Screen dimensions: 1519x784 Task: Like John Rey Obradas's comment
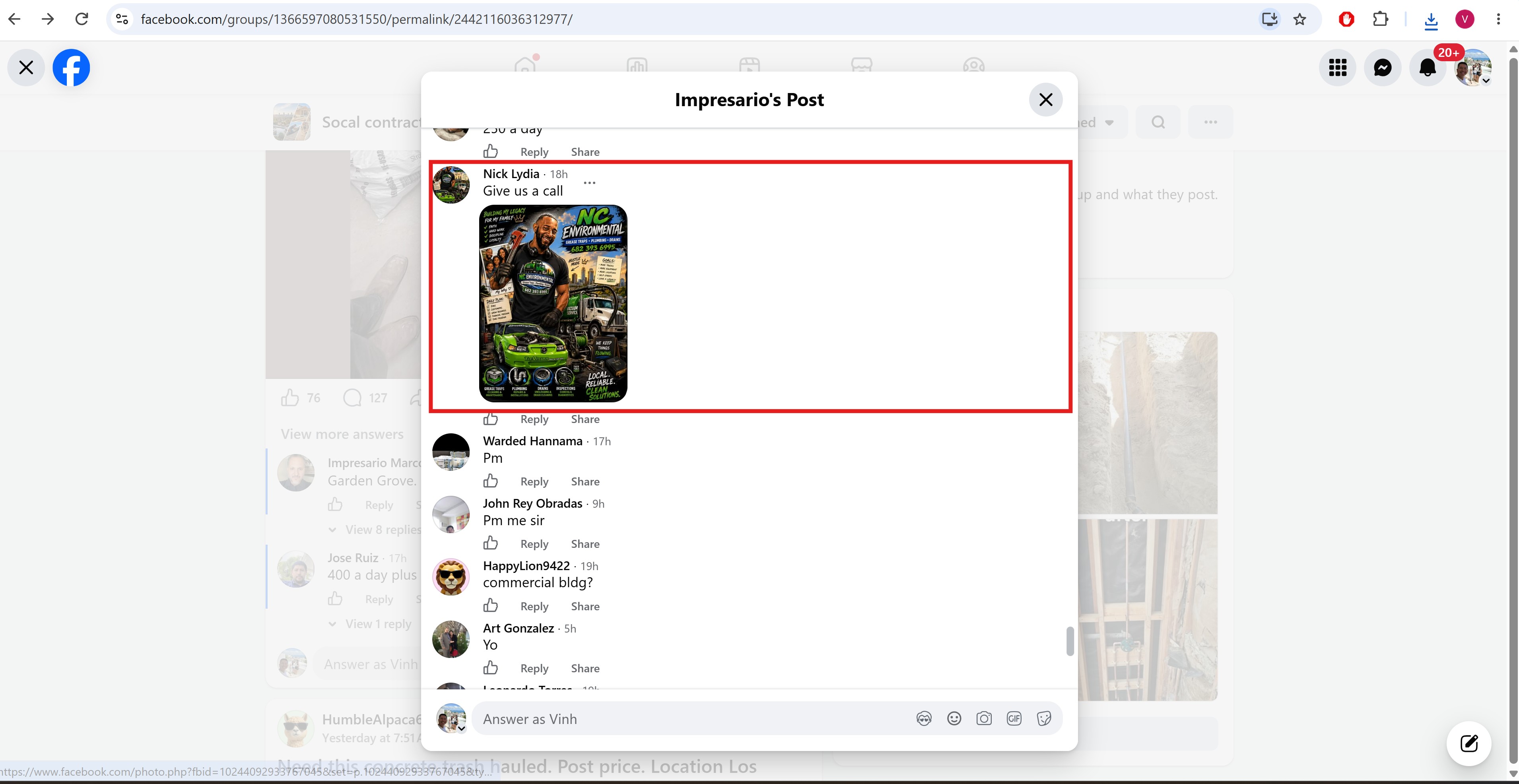point(491,543)
